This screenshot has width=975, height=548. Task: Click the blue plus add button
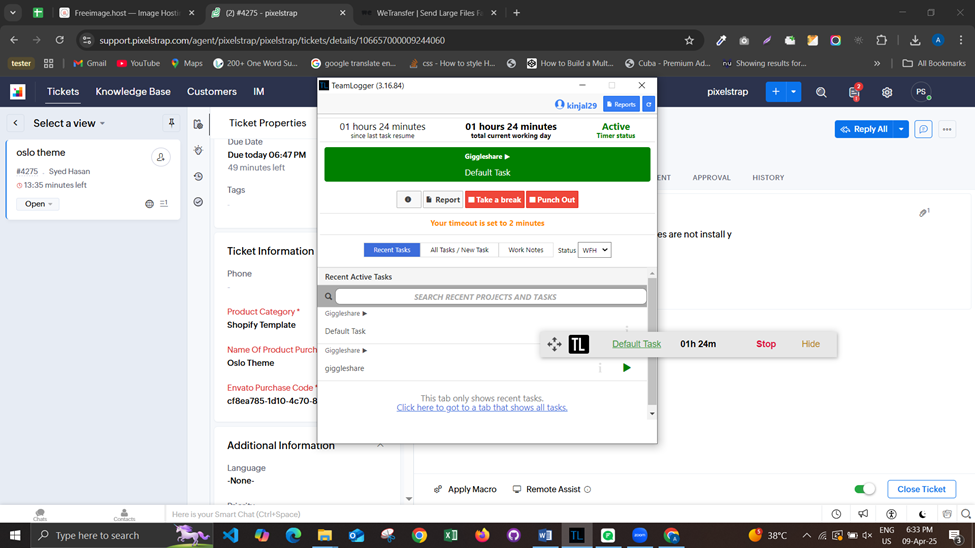pos(775,92)
